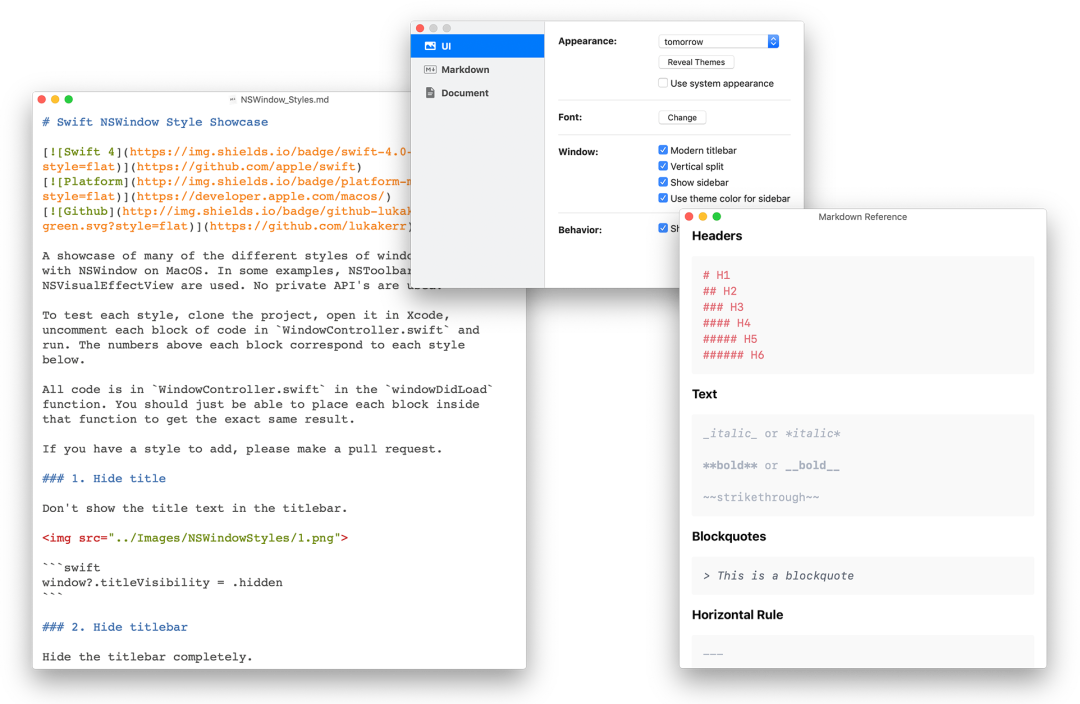Click 'Hide the titlebar completely.' text
This screenshot has height=704, width=1080.
tap(147, 657)
